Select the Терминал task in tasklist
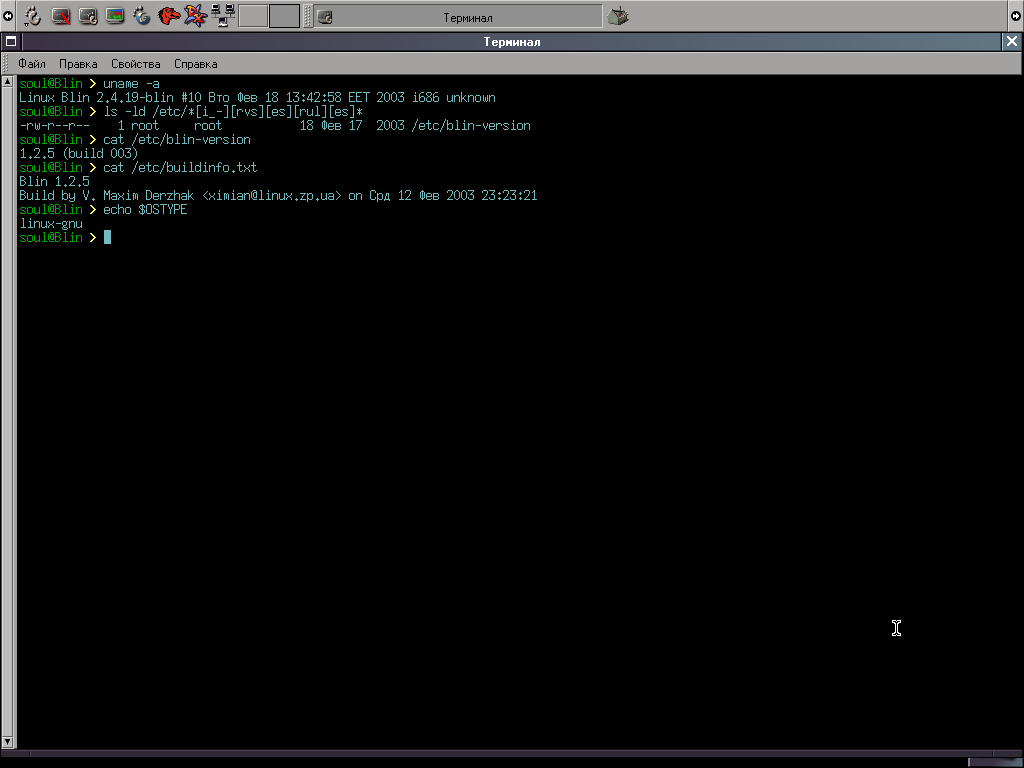The image size is (1024, 768). point(458,17)
